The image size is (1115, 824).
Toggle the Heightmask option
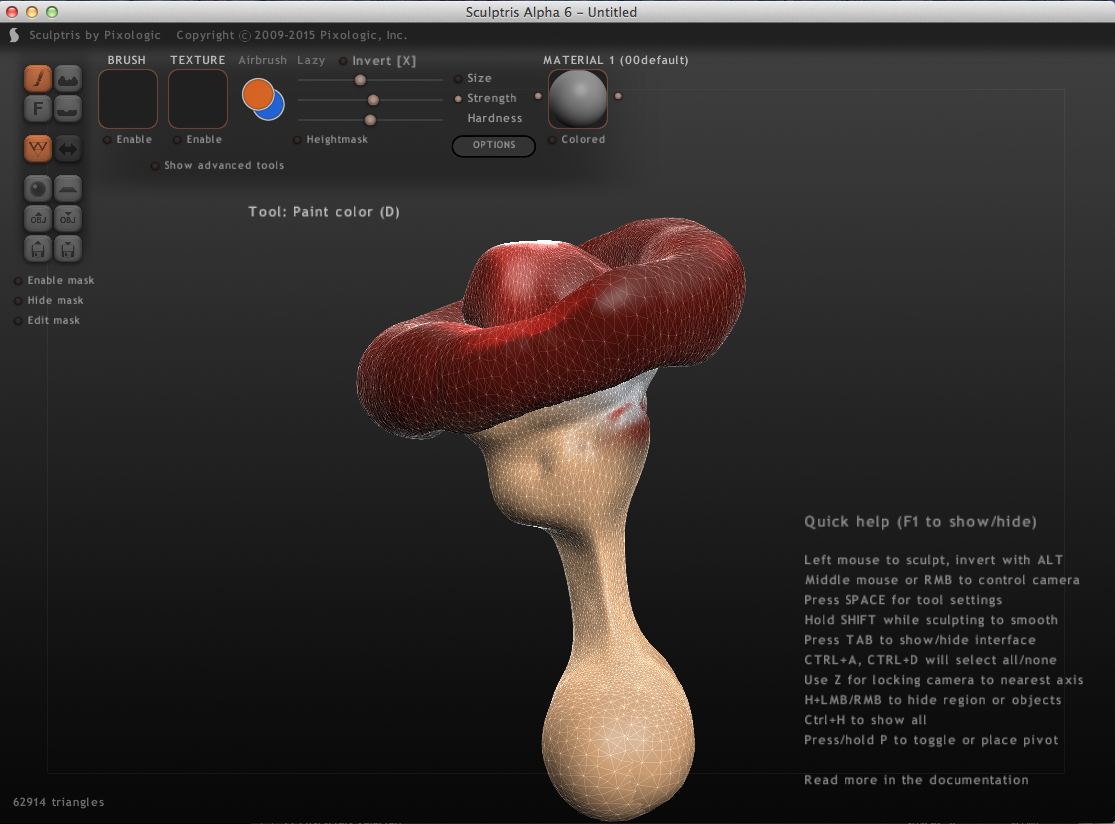point(297,140)
